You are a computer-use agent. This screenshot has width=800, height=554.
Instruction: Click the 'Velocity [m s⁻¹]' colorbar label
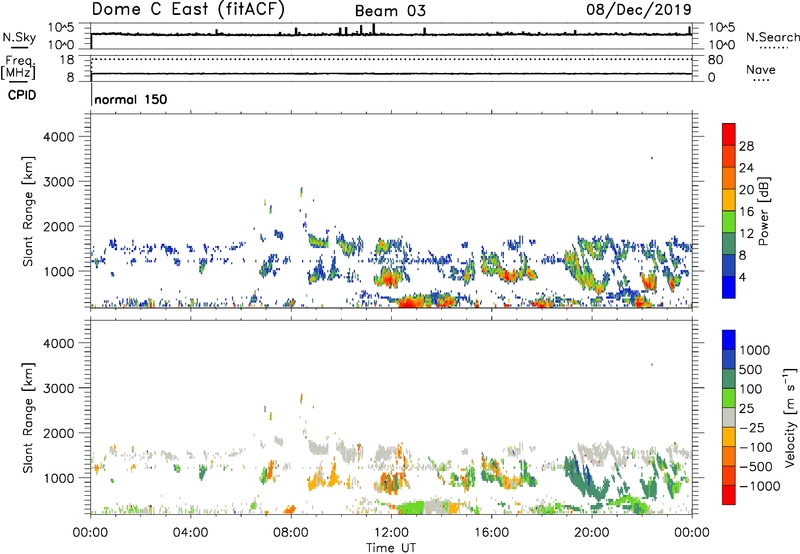tap(790, 418)
